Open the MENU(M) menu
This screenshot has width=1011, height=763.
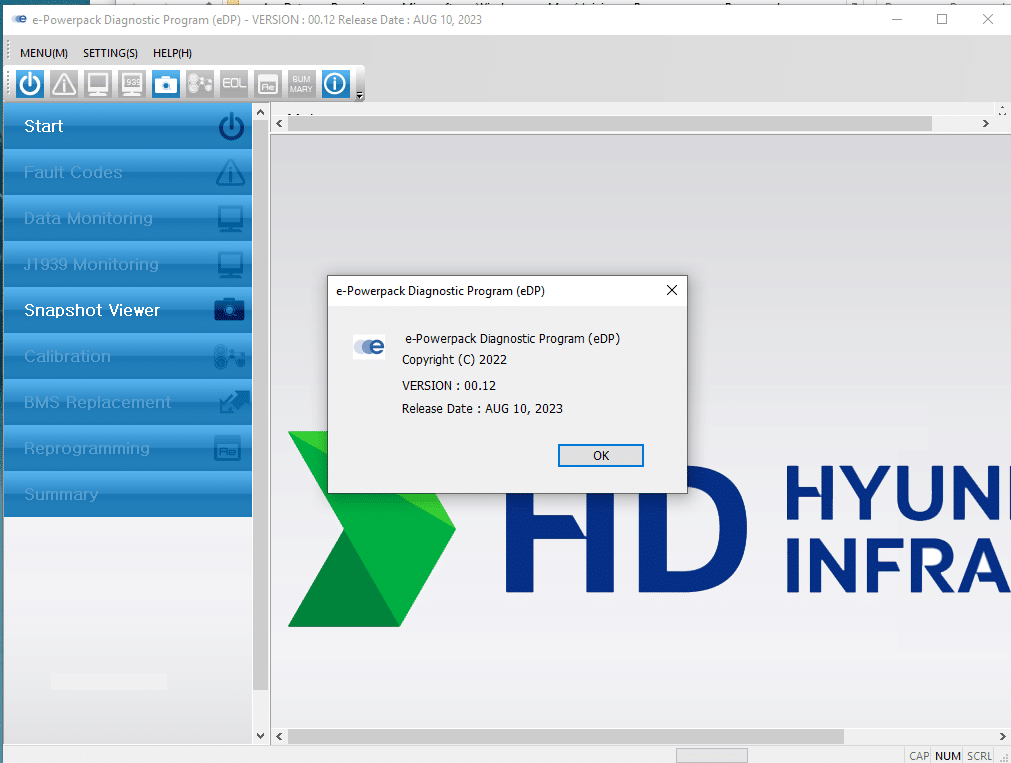pyautogui.click(x=44, y=53)
